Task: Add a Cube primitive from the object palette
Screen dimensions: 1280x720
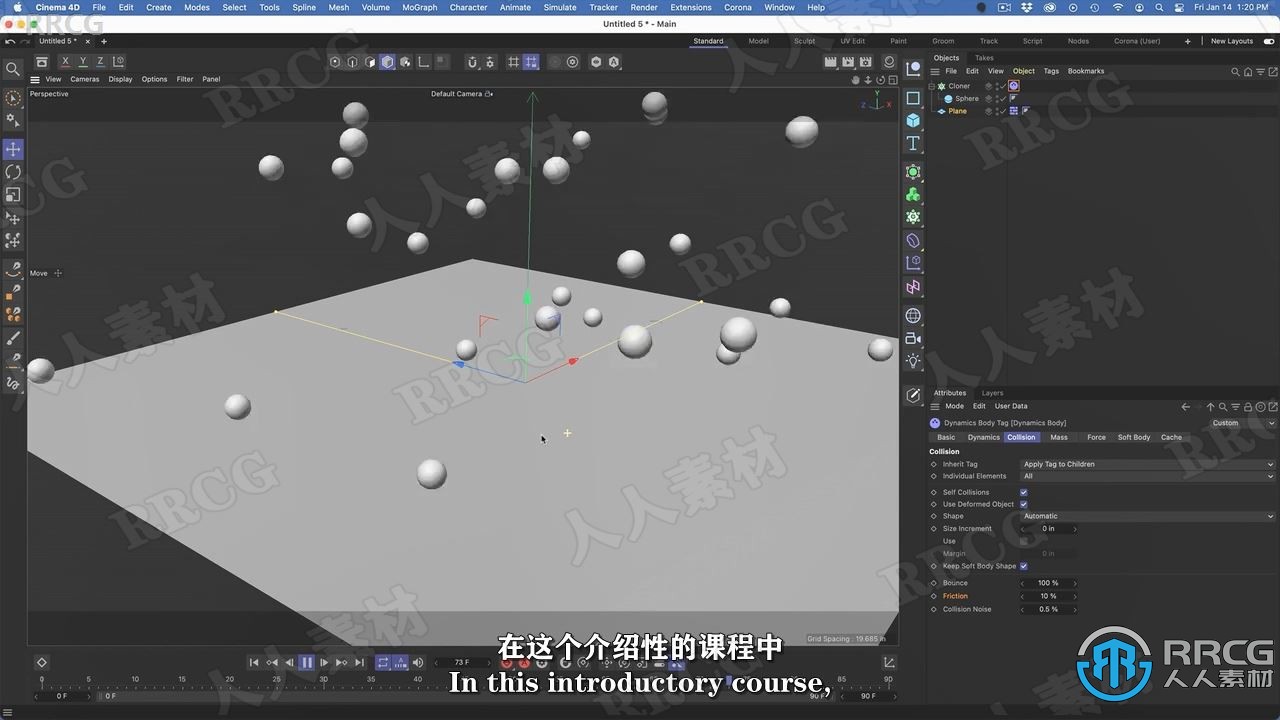Action: pyautogui.click(x=913, y=120)
